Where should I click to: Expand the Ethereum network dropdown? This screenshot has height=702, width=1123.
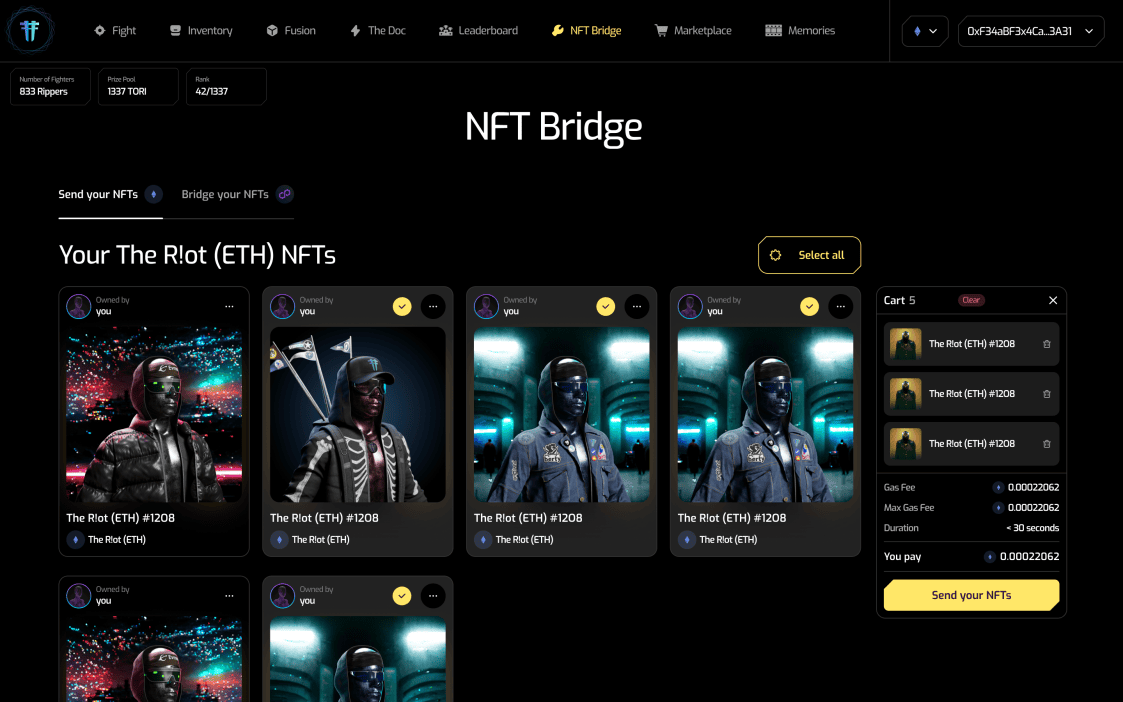click(x=925, y=31)
